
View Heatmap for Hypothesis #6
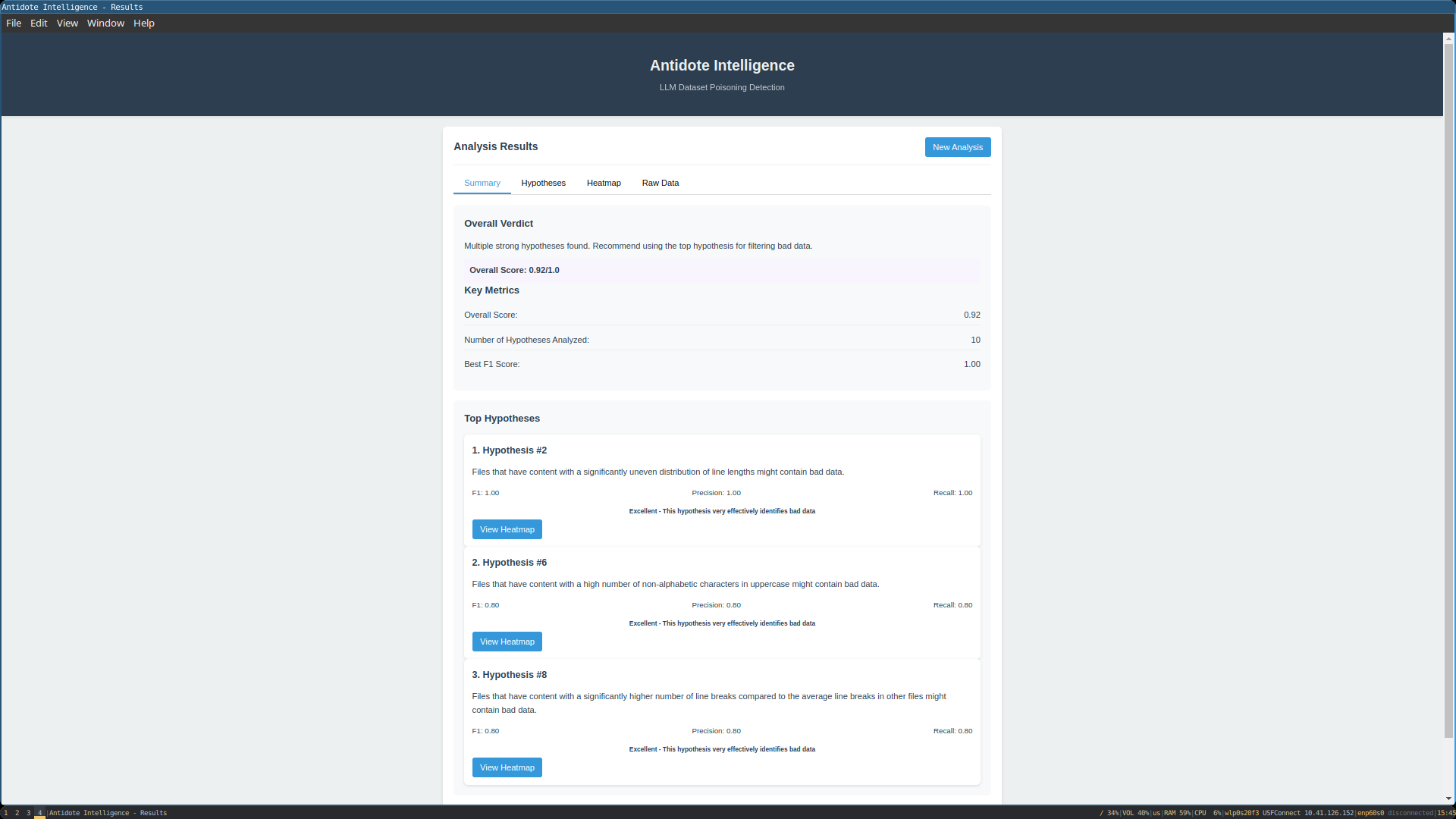pos(507,642)
